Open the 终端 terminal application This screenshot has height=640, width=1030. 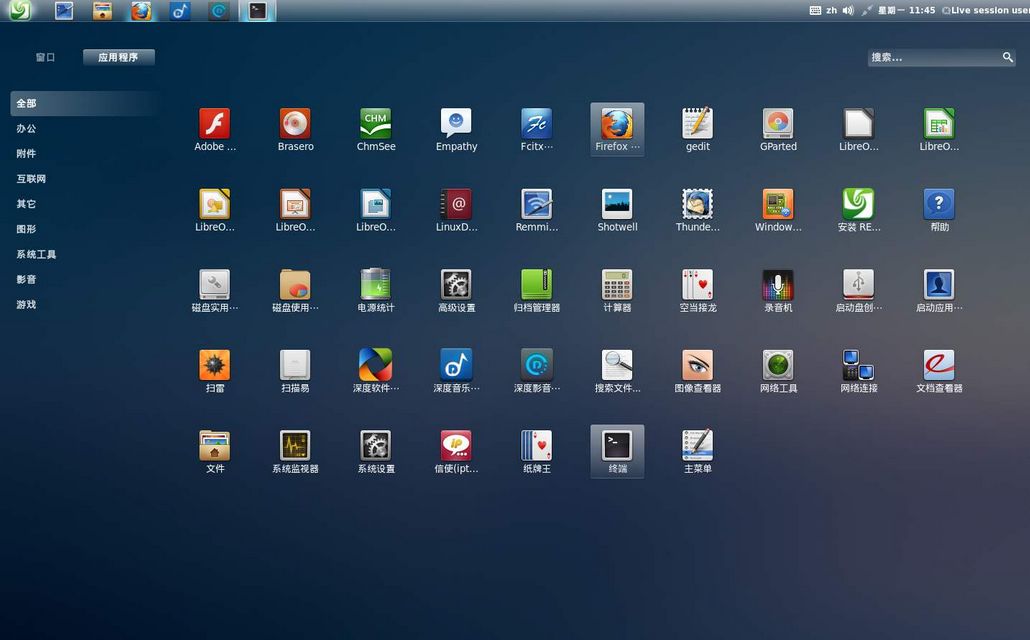pyautogui.click(x=617, y=446)
